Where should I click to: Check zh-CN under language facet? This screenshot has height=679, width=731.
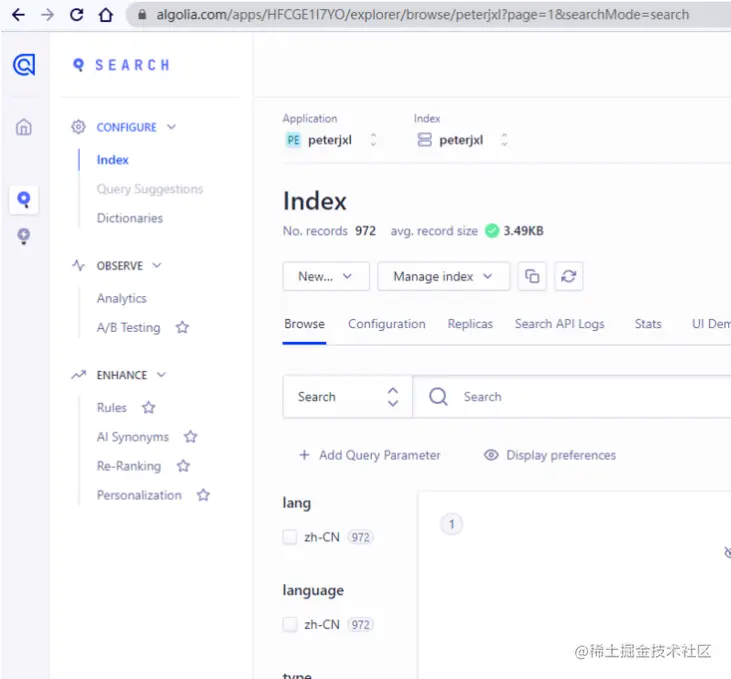click(x=290, y=624)
